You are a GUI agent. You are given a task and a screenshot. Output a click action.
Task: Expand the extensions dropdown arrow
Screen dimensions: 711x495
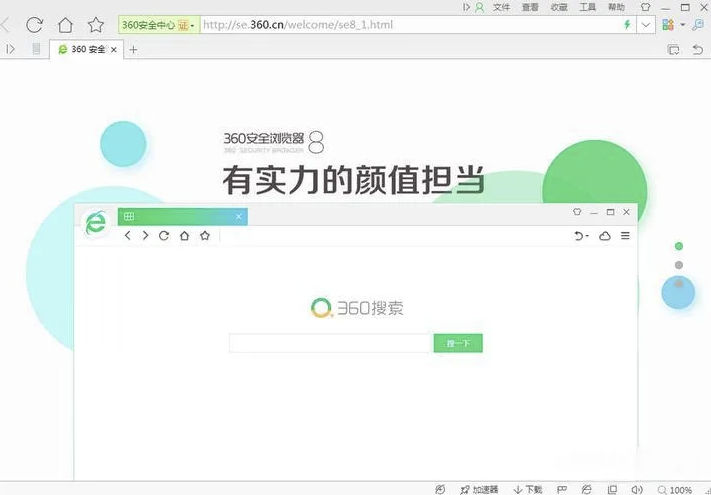[x=682, y=25]
